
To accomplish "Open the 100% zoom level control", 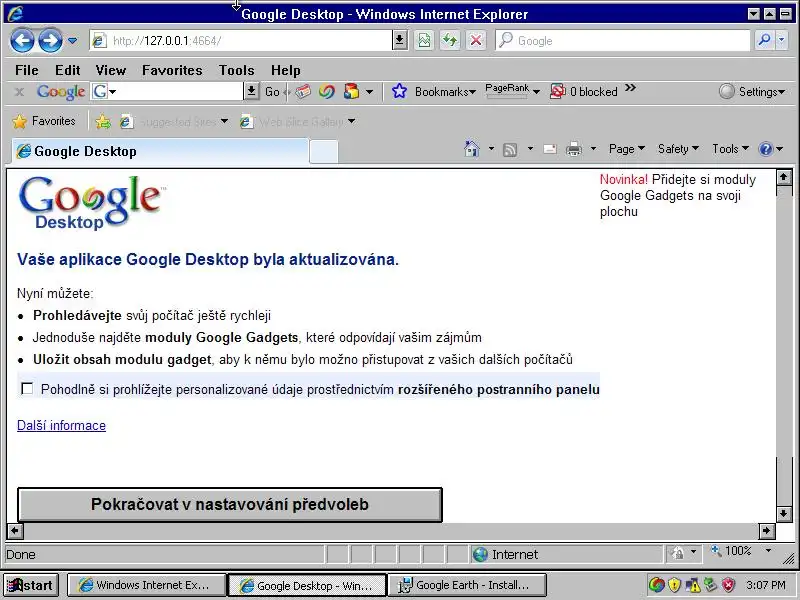I will [741, 551].
